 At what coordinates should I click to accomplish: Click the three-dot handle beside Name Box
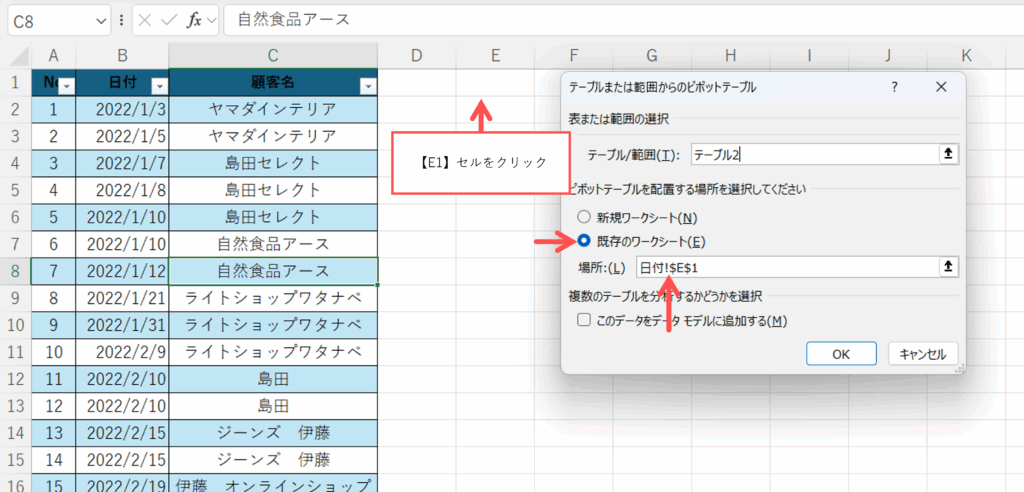pyautogui.click(x=121, y=20)
